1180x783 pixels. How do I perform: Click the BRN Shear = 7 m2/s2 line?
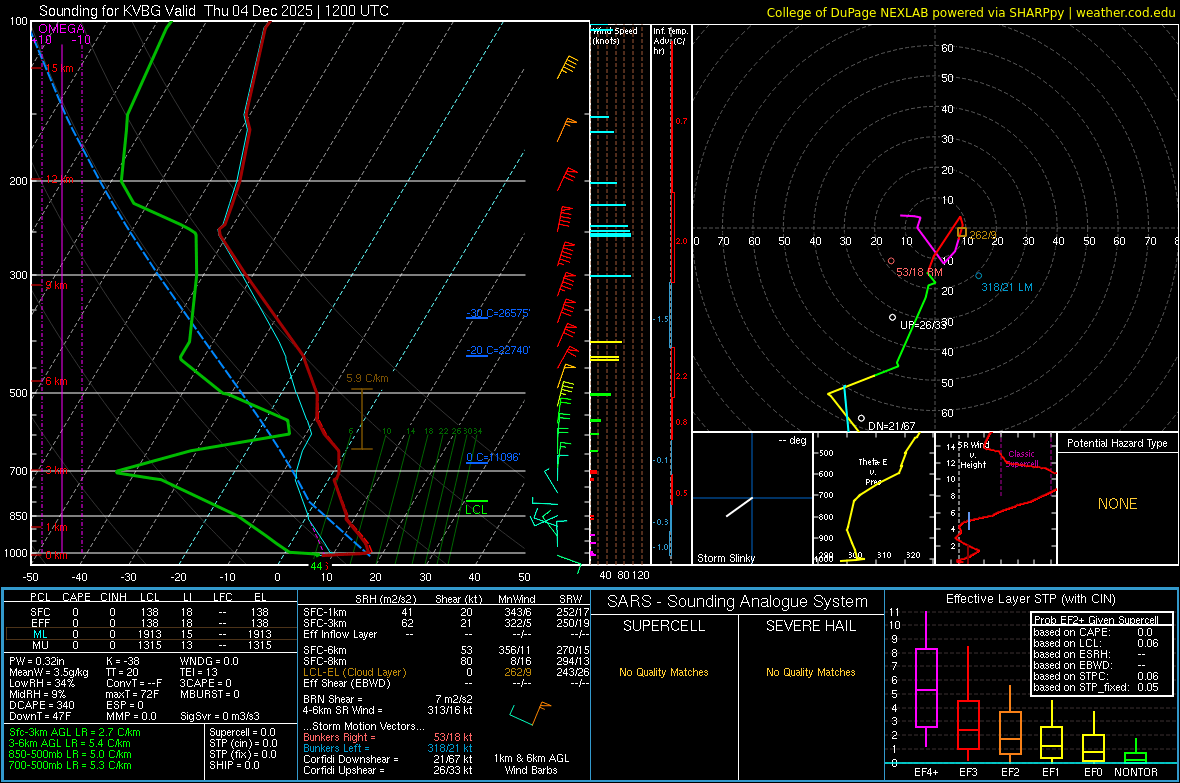[x=388, y=699]
